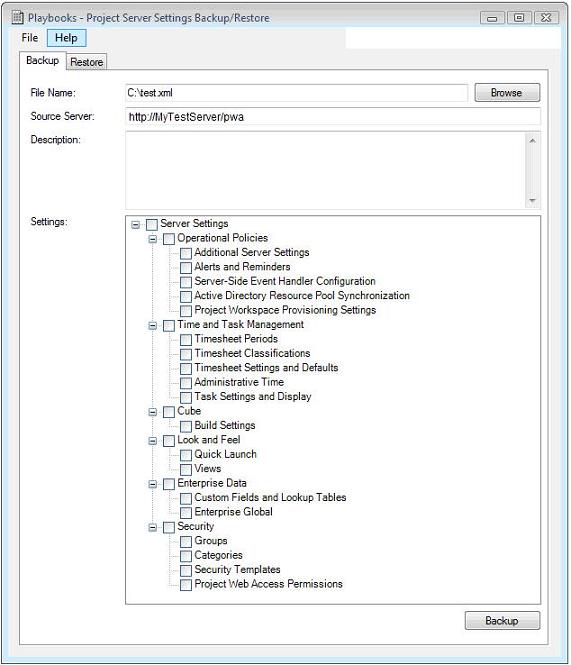Check the Timesheet Classifications checkbox
Viewport: 571px width, 665px height.
click(x=186, y=354)
